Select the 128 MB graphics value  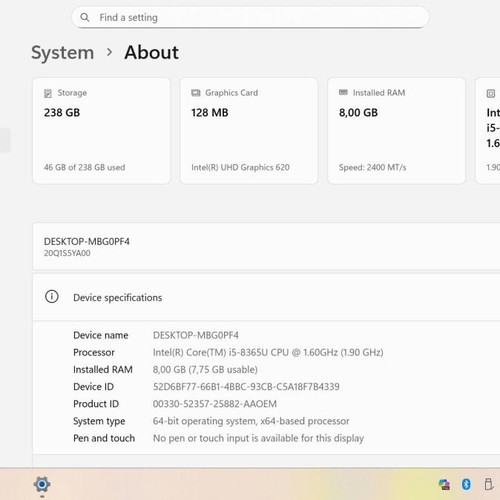[x=210, y=113]
